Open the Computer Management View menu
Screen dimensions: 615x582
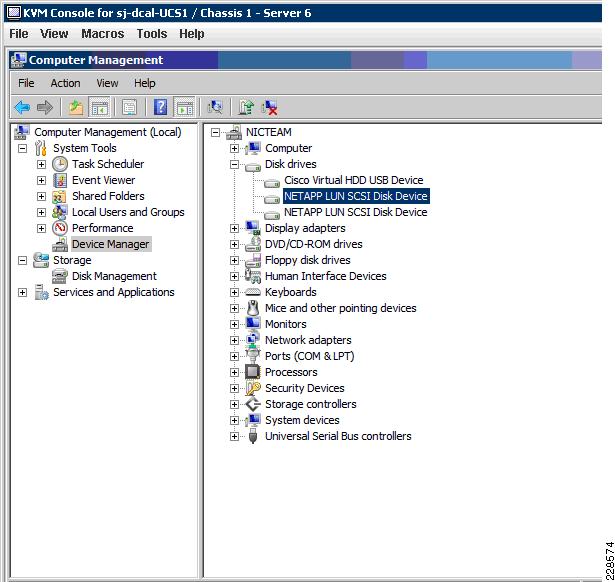pyautogui.click(x=107, y=83)
